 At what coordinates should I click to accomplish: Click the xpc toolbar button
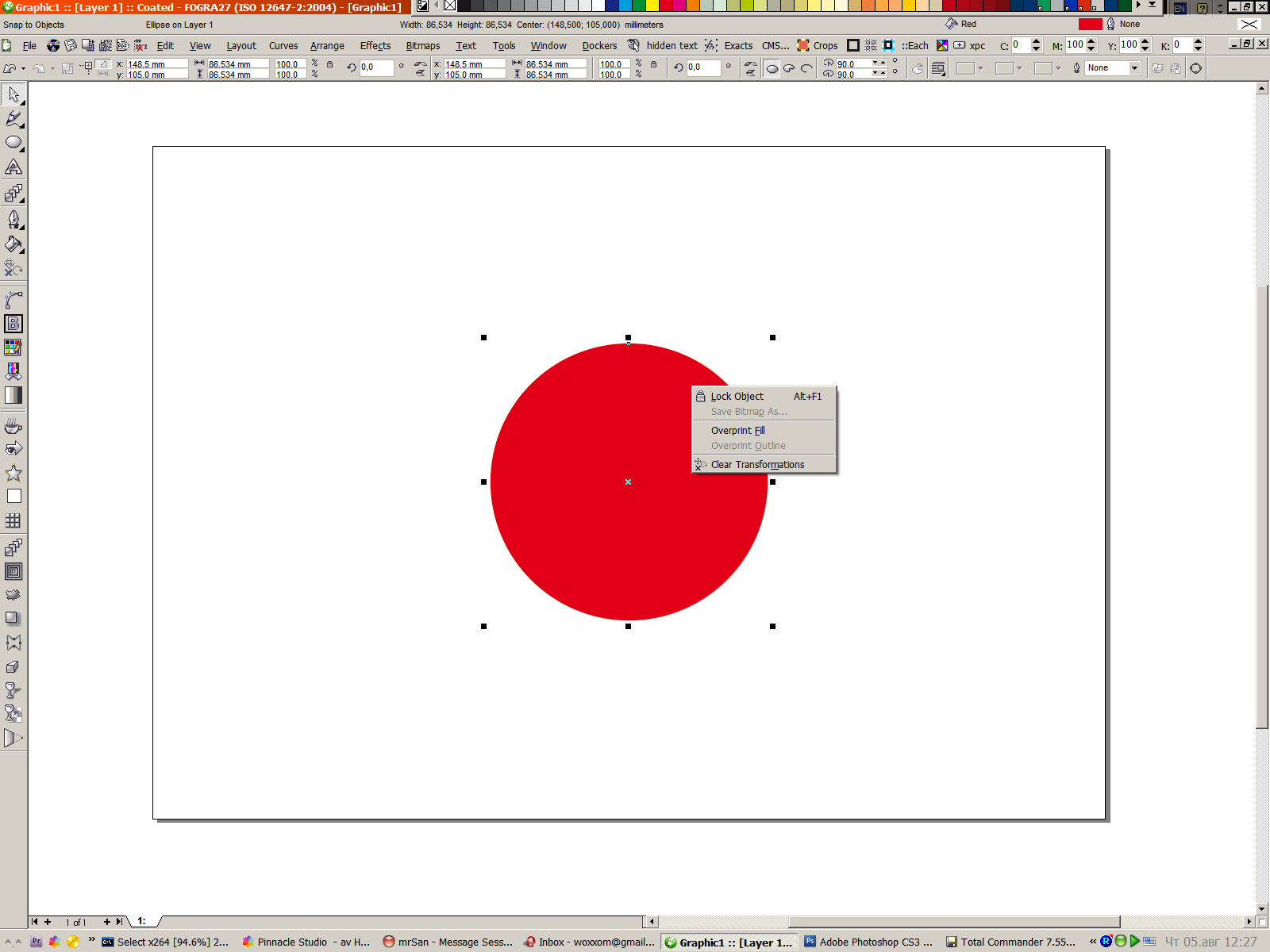pos(977,45)
